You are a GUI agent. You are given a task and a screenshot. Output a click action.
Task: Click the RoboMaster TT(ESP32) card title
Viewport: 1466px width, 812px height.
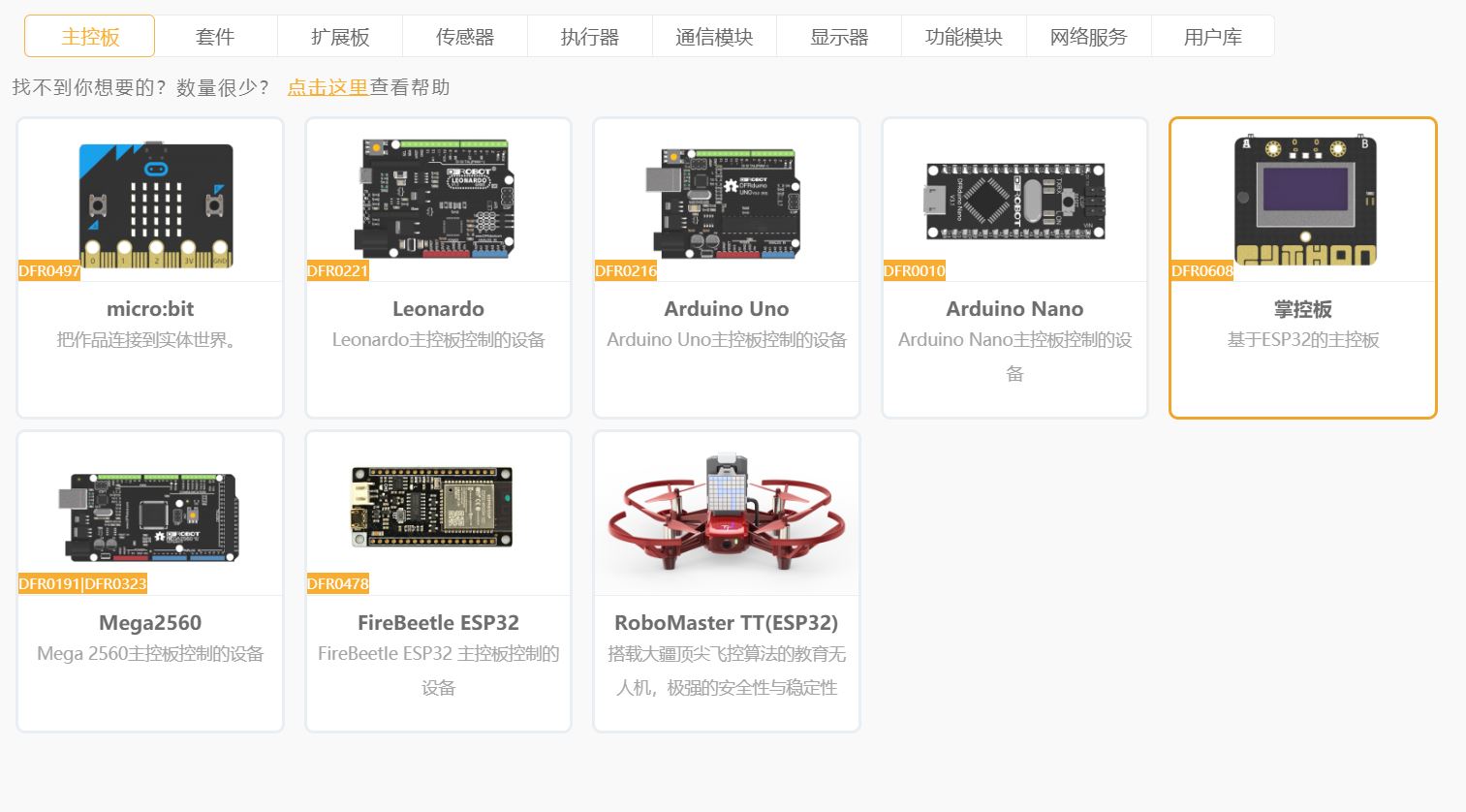click(x=727, y=623)
